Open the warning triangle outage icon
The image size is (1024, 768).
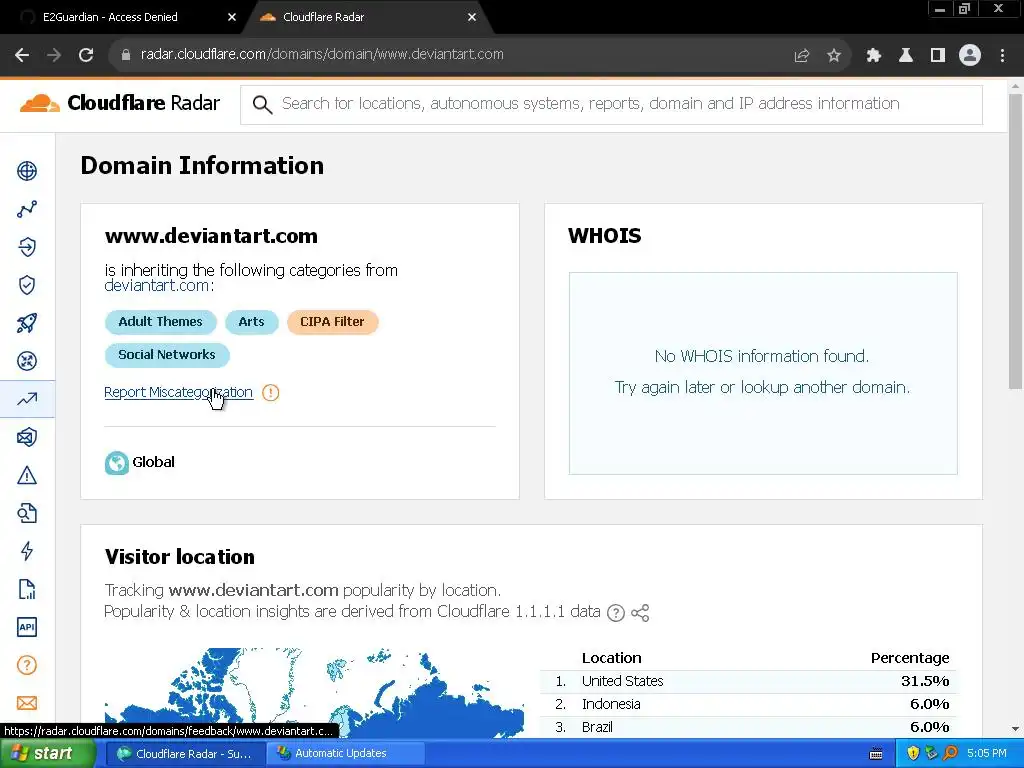(27, 475)
